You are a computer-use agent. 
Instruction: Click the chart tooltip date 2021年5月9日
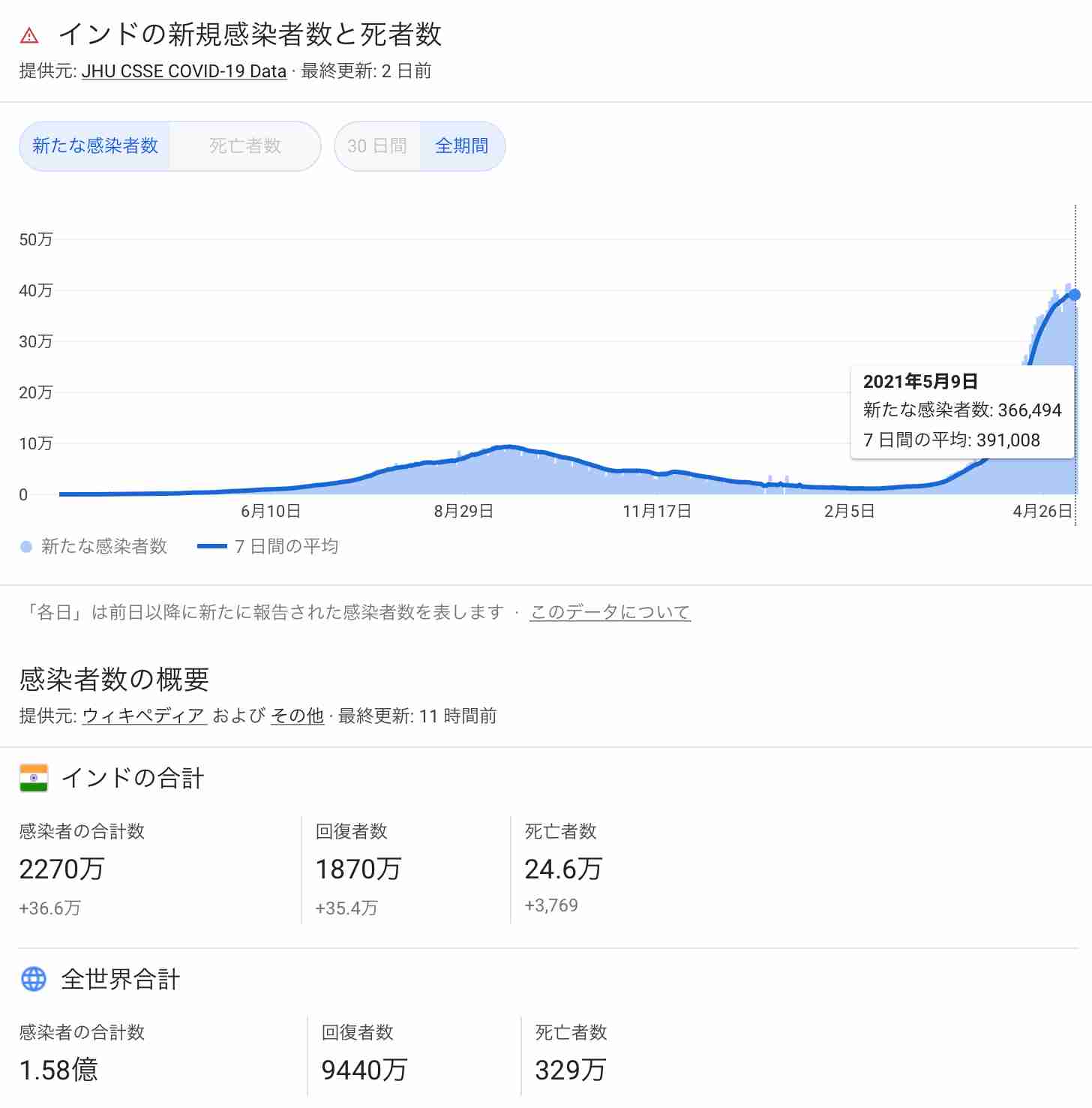coord(920,382)
